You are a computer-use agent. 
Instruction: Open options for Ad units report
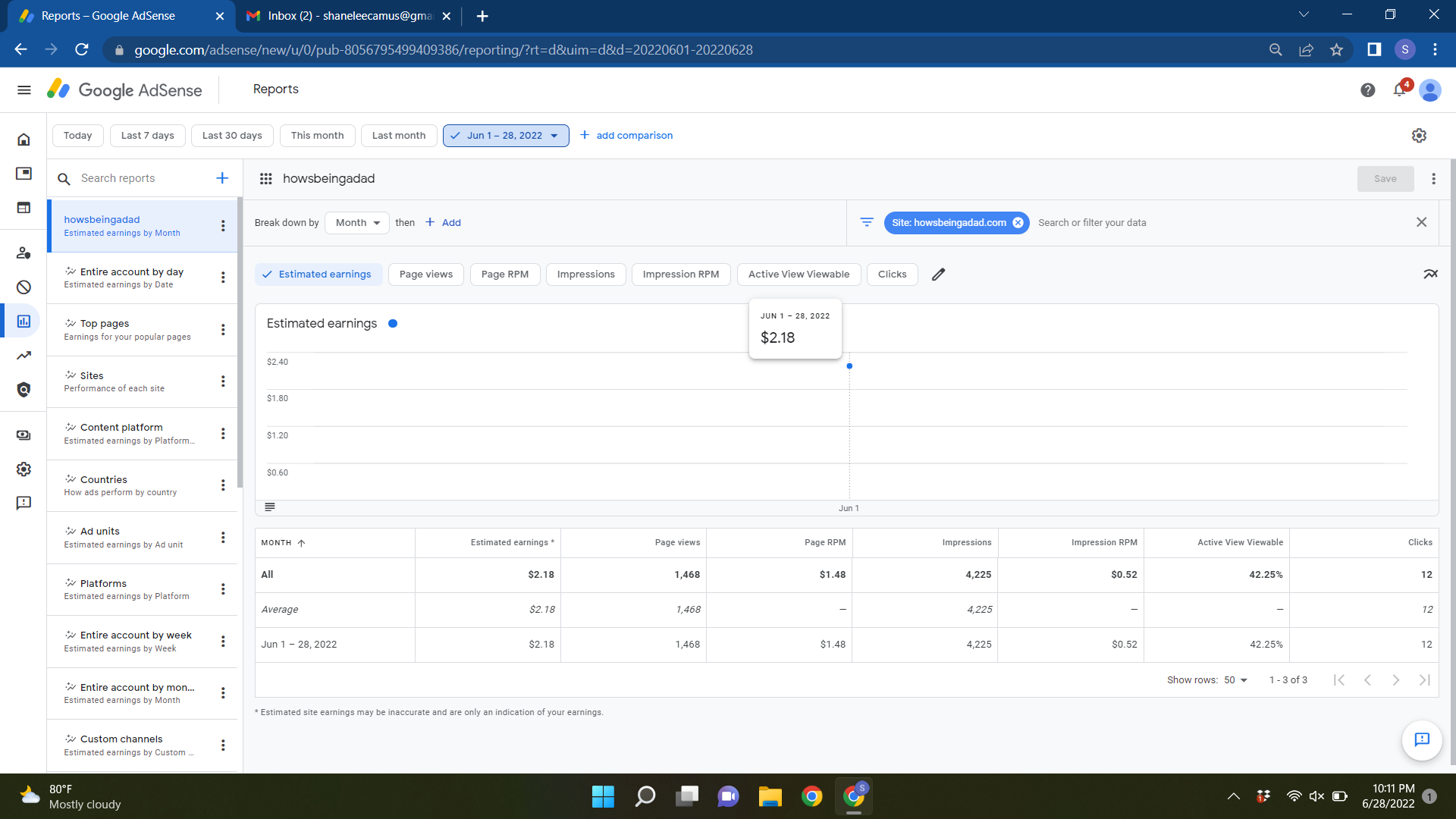(223, 538)
